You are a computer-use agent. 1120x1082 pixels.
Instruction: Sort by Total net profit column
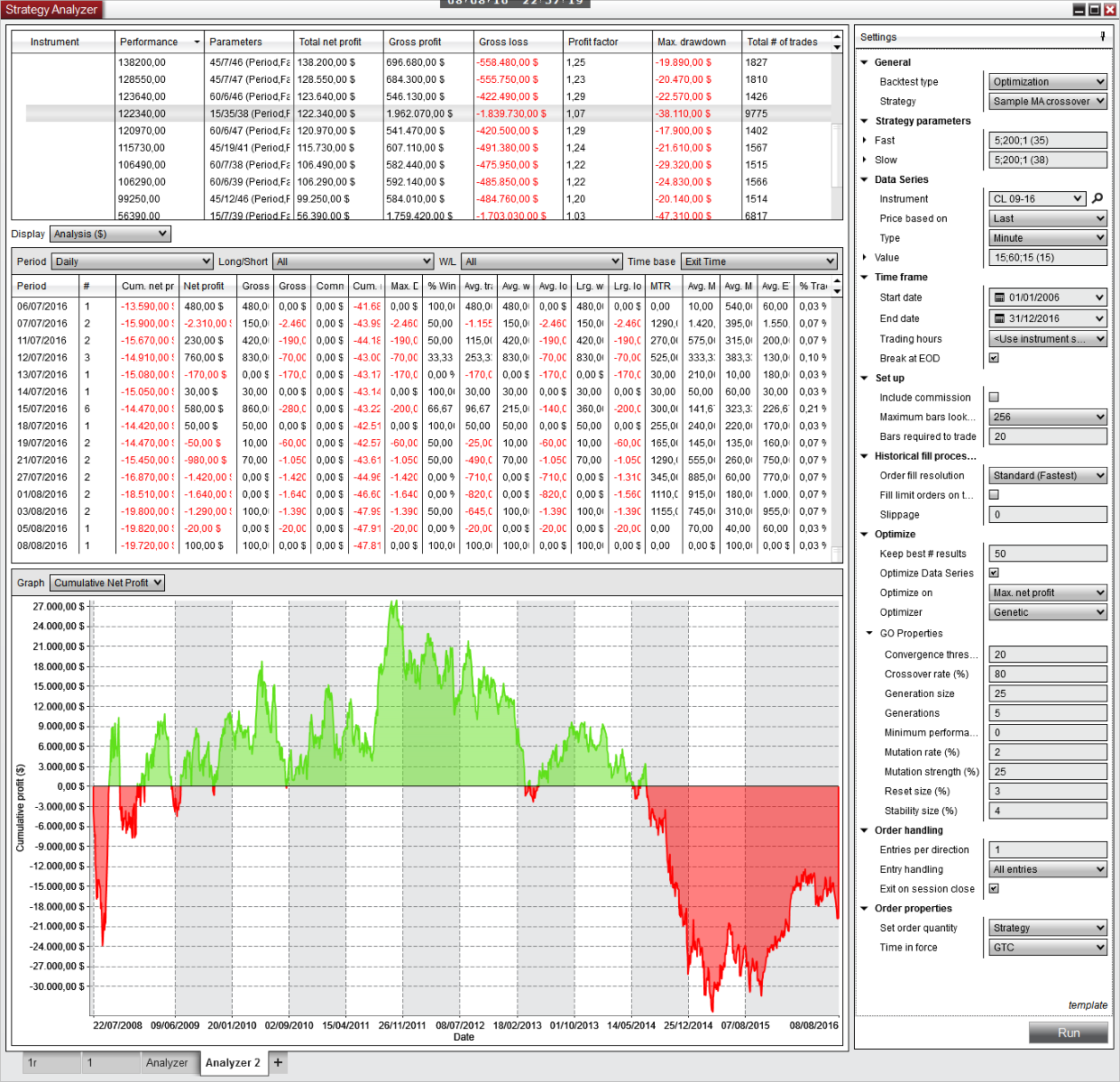338,41
